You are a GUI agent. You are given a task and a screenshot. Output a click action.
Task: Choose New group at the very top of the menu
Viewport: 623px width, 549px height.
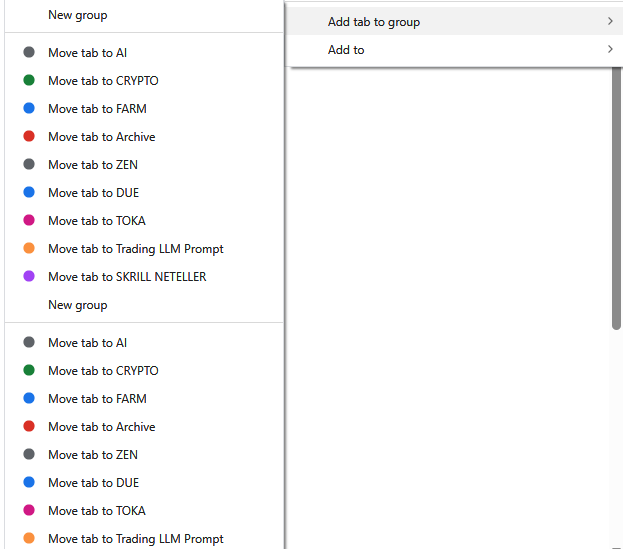(x=78, y=15)
